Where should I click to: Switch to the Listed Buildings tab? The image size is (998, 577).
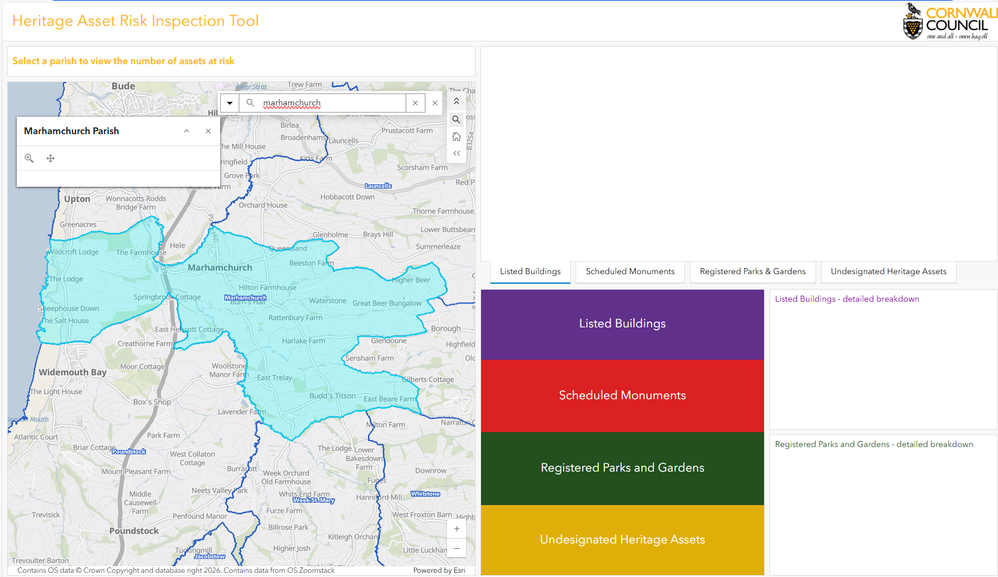pyautogui.click(x=530, y=272)
